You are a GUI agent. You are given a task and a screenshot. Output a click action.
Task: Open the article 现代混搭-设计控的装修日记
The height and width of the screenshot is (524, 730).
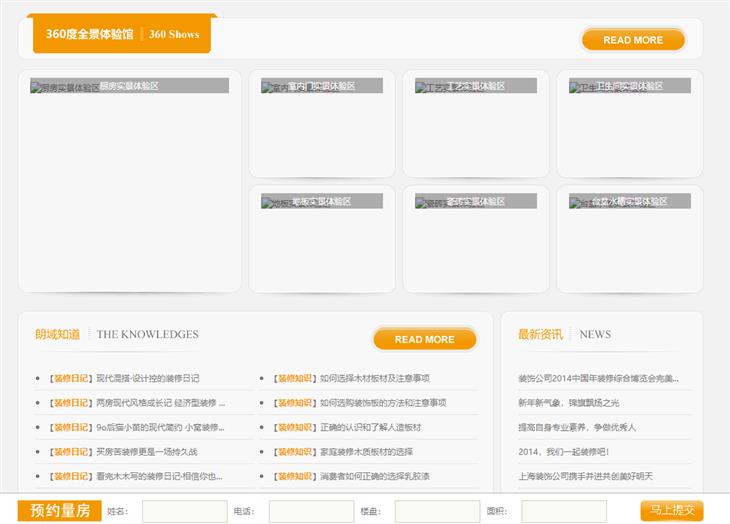click(x=147, y=379)
